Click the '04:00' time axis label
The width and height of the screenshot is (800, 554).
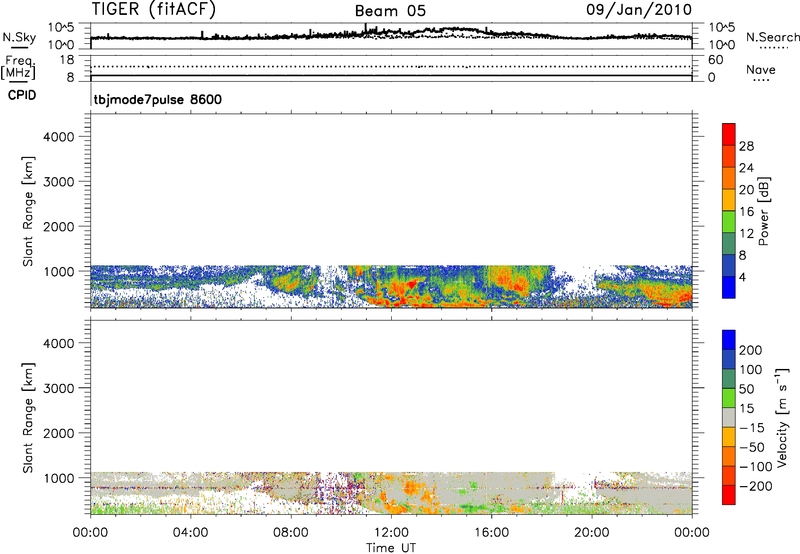(x=190, y=533)
